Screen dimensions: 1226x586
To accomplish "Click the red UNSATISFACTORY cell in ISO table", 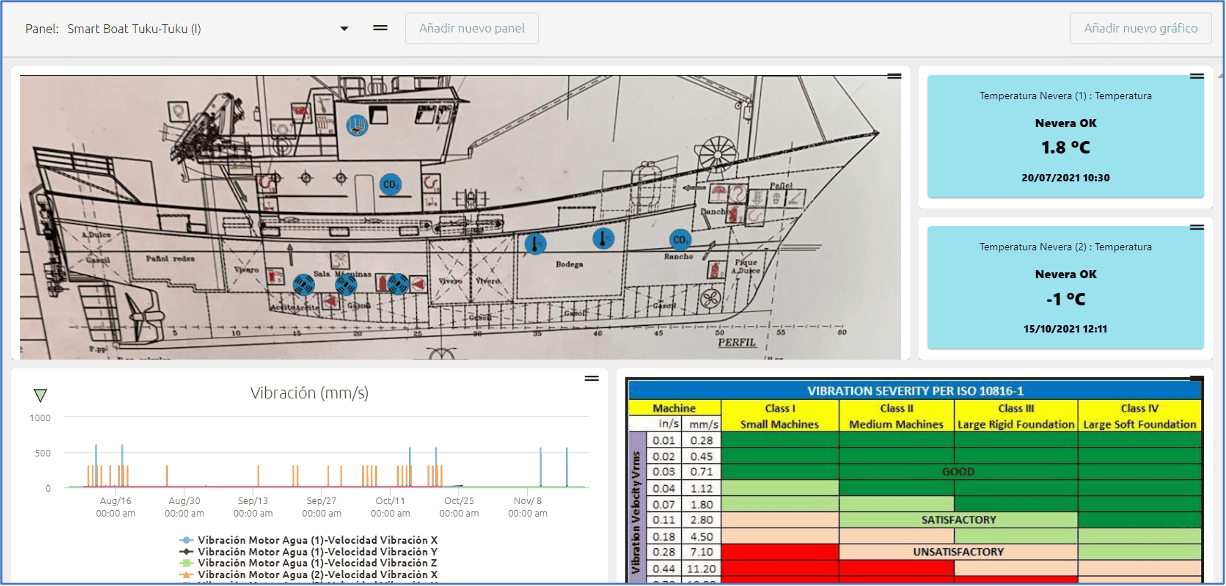I will coord(780,552).
